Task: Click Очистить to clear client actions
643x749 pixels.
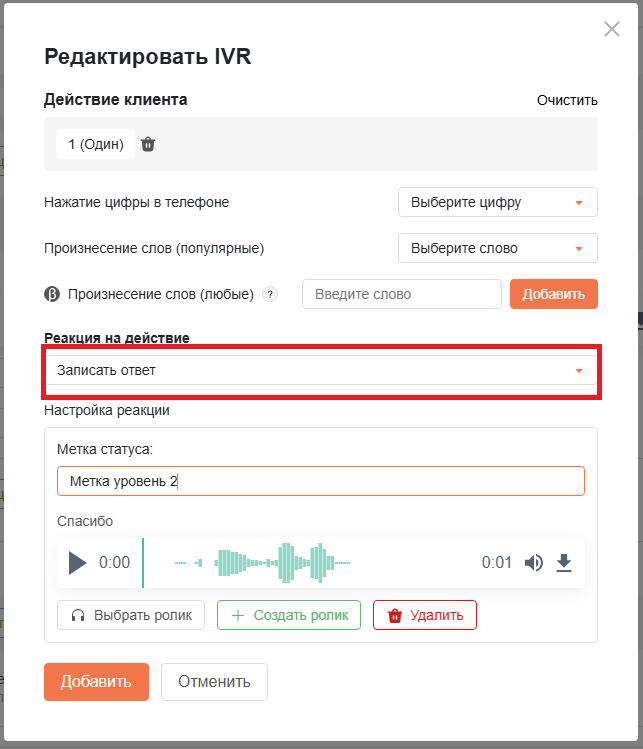Action: [567, 100]
